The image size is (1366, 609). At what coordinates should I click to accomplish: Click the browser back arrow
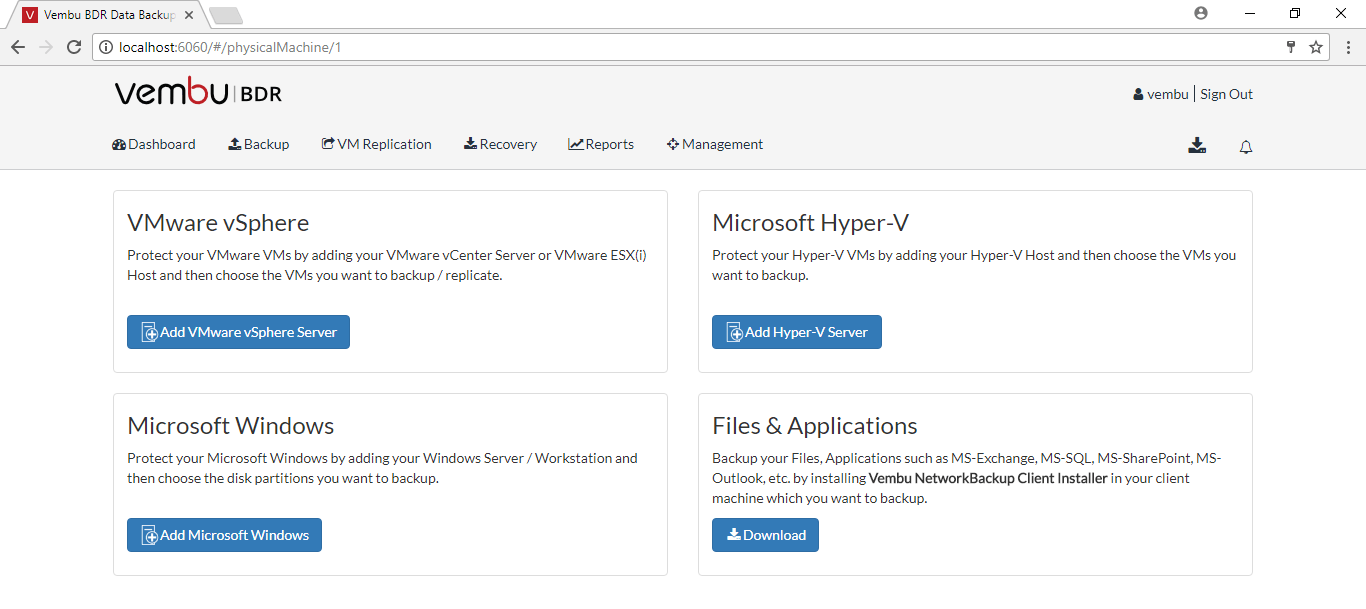tap(18, 47)
